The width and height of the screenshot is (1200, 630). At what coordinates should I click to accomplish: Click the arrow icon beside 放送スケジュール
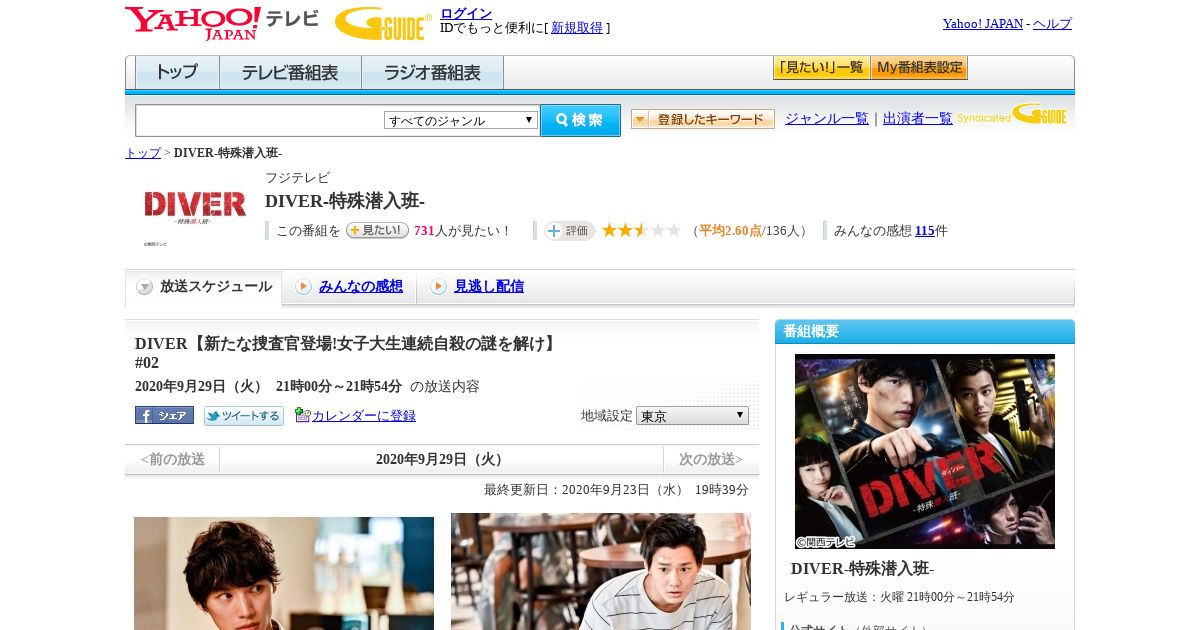[145, 287]
